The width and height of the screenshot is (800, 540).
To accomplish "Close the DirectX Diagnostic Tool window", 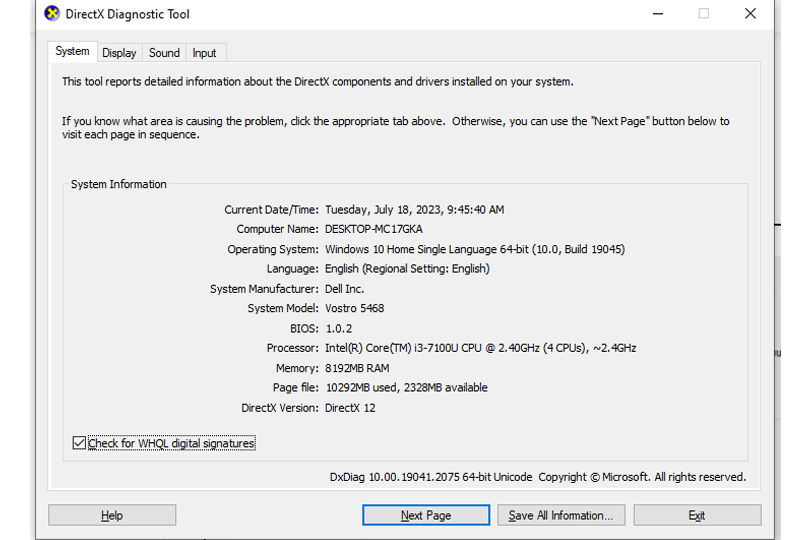I will click(x=750, y=14).
